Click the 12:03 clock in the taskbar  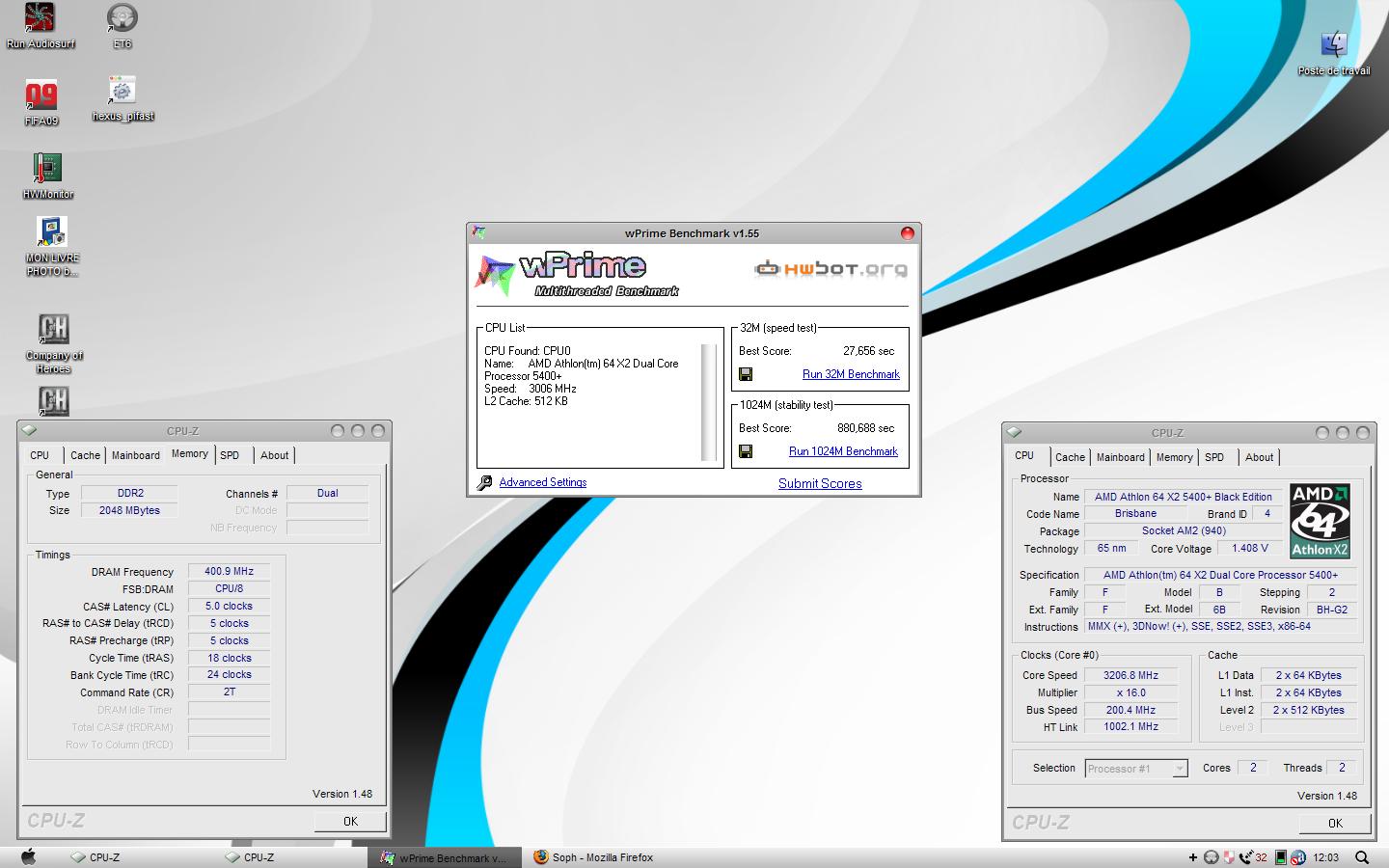1326,857
